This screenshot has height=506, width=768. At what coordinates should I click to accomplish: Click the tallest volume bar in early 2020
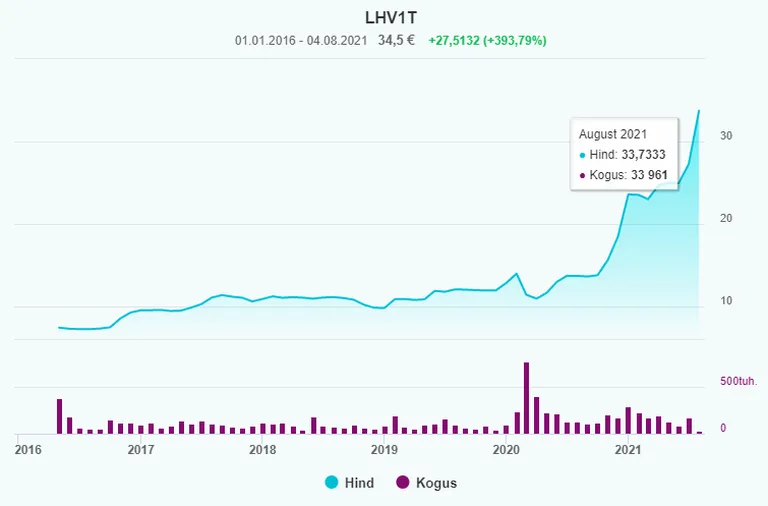pyautogui.click(x=527, y=398)
